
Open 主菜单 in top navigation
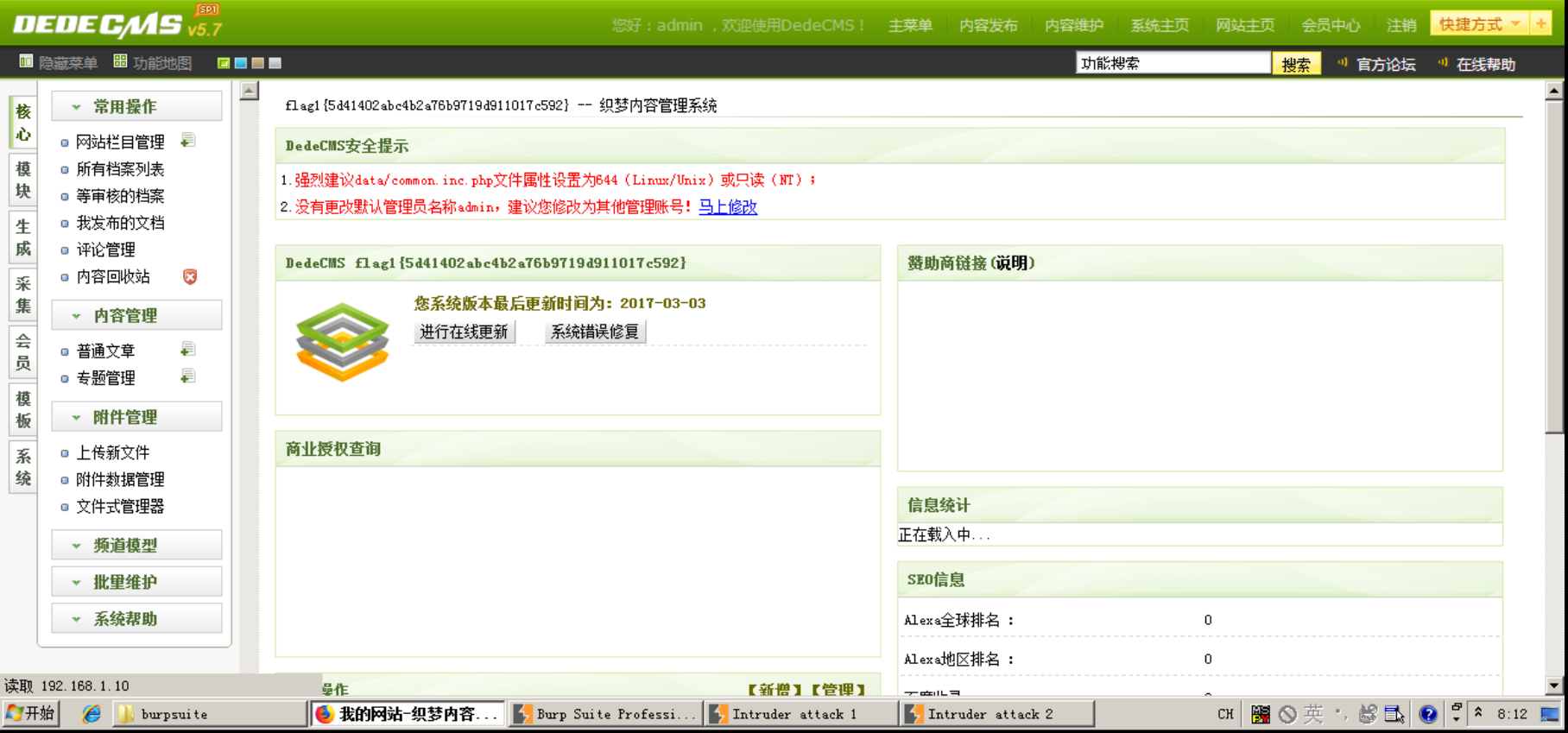pyautogui.click(x=910, y=25)
